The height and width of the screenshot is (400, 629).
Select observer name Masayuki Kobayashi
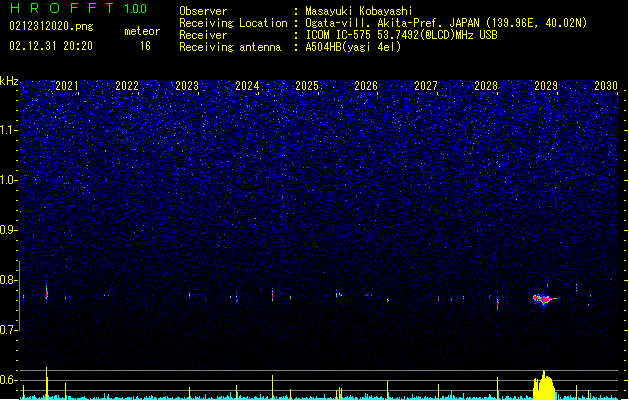[x=359, y=11]
